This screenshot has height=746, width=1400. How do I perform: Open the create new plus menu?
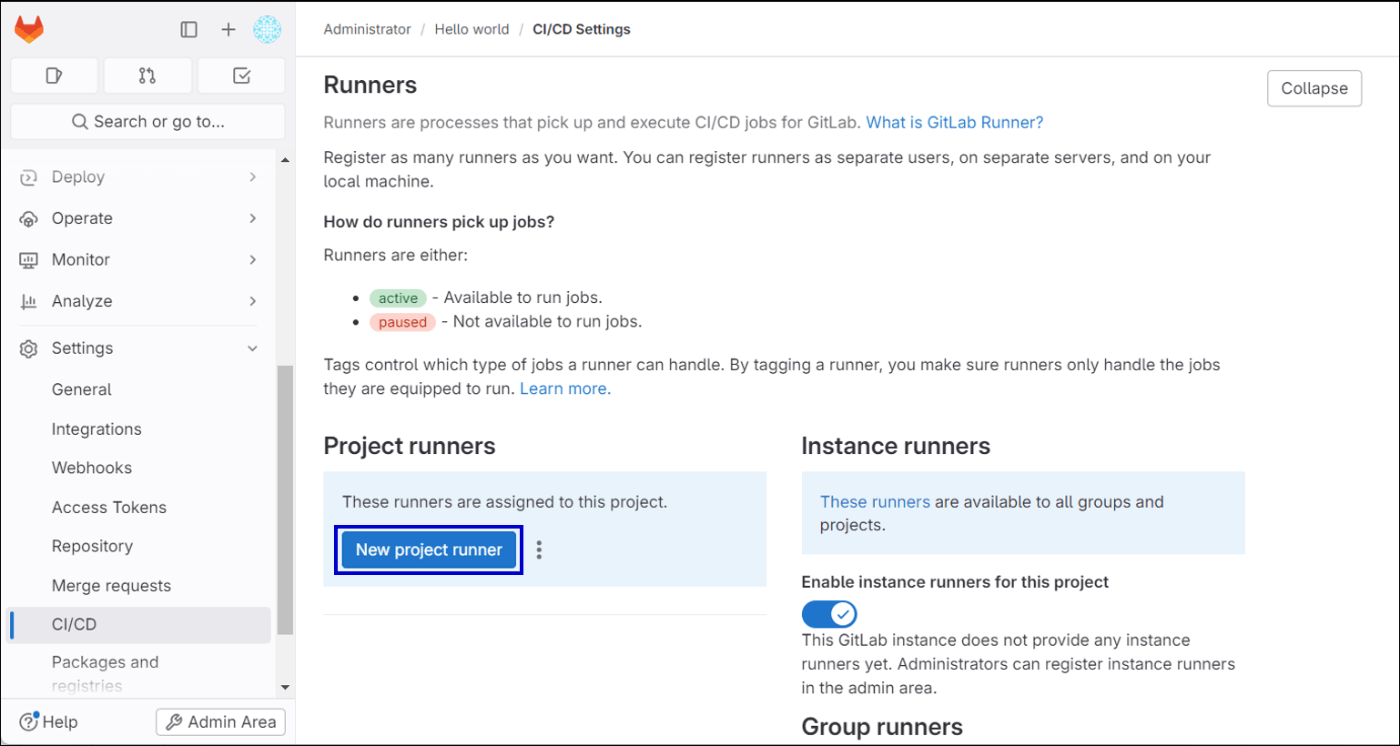point(228,30)
